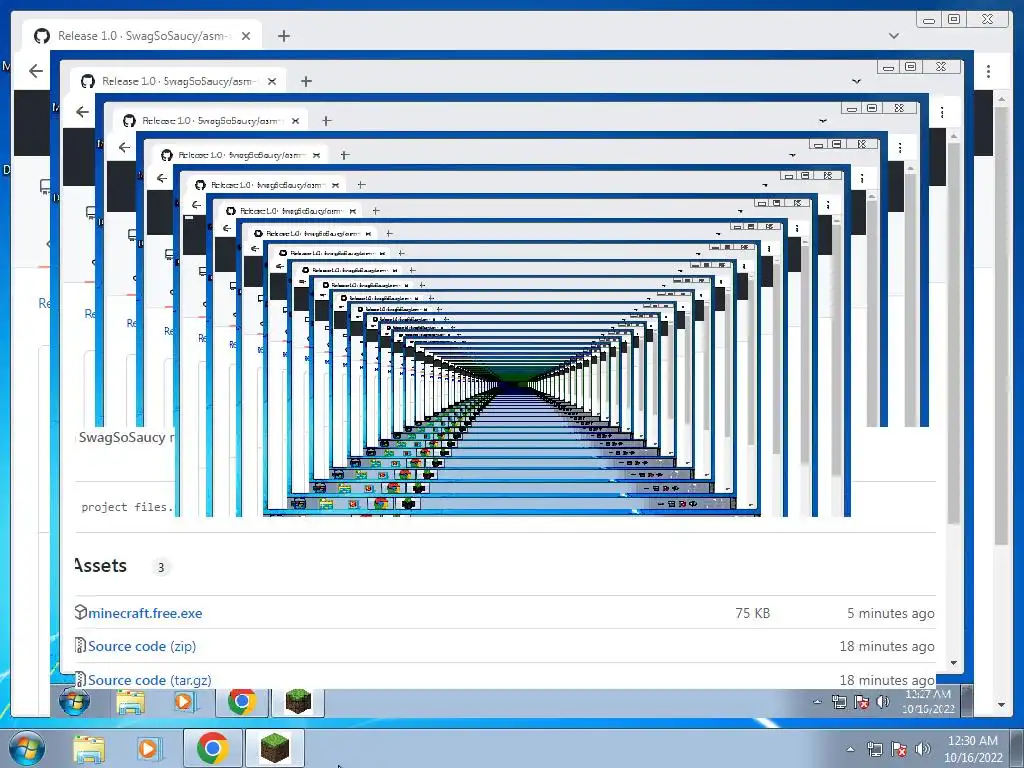Switch to Minecraft block app on bottom taskbar
Image resolution: width=1024 pixels, height=768 pixels.
point(275,748)
